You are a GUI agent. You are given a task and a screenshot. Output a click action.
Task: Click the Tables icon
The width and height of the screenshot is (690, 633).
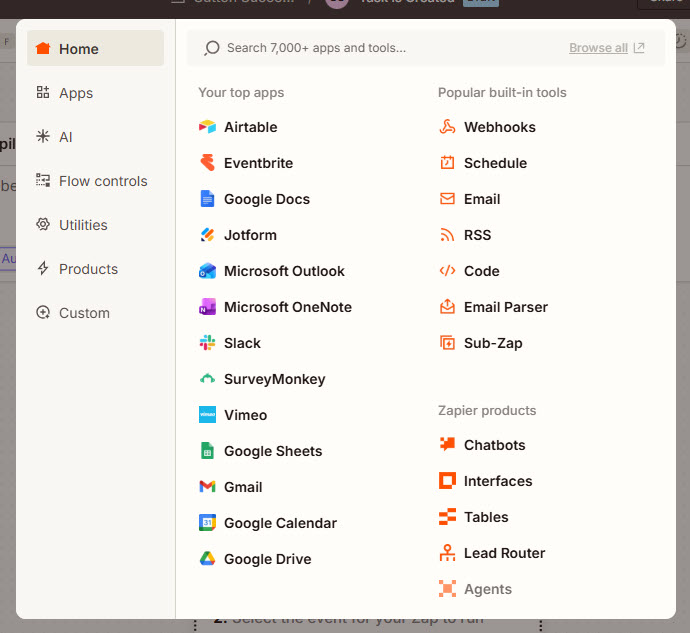pos(447,517)
